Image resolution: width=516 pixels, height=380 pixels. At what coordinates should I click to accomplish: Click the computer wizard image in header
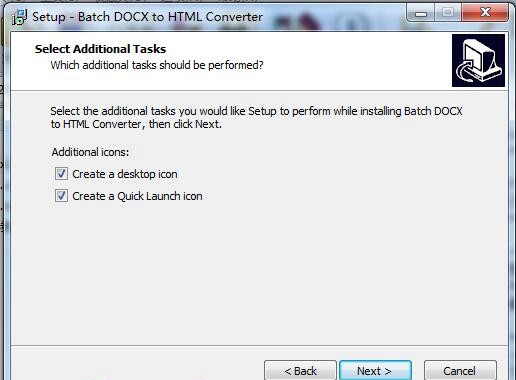[x=478, y=60]
